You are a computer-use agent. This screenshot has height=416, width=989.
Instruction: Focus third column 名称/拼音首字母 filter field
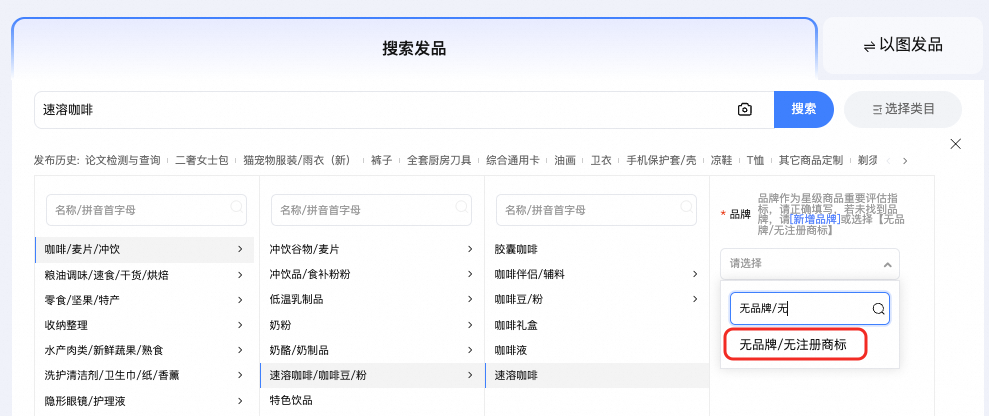tap(596, 210)
